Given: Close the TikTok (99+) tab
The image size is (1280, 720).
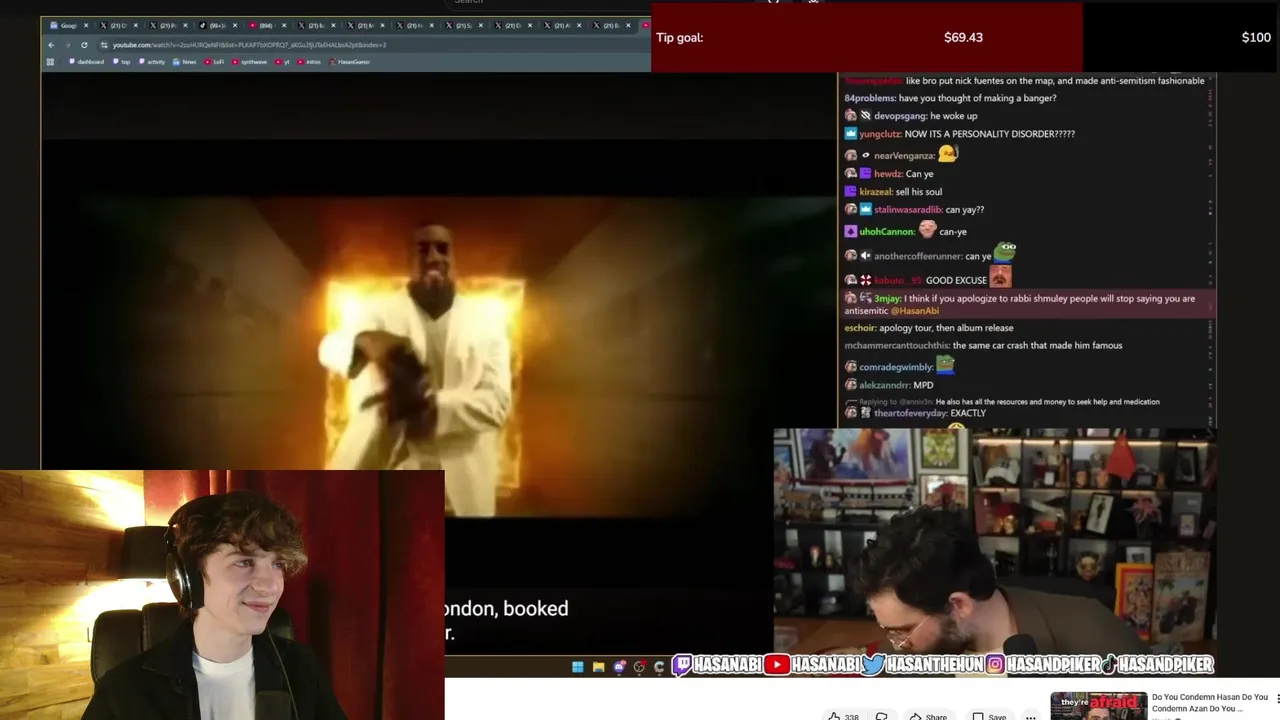Looking at the screenshot, I should coord(234,25).
